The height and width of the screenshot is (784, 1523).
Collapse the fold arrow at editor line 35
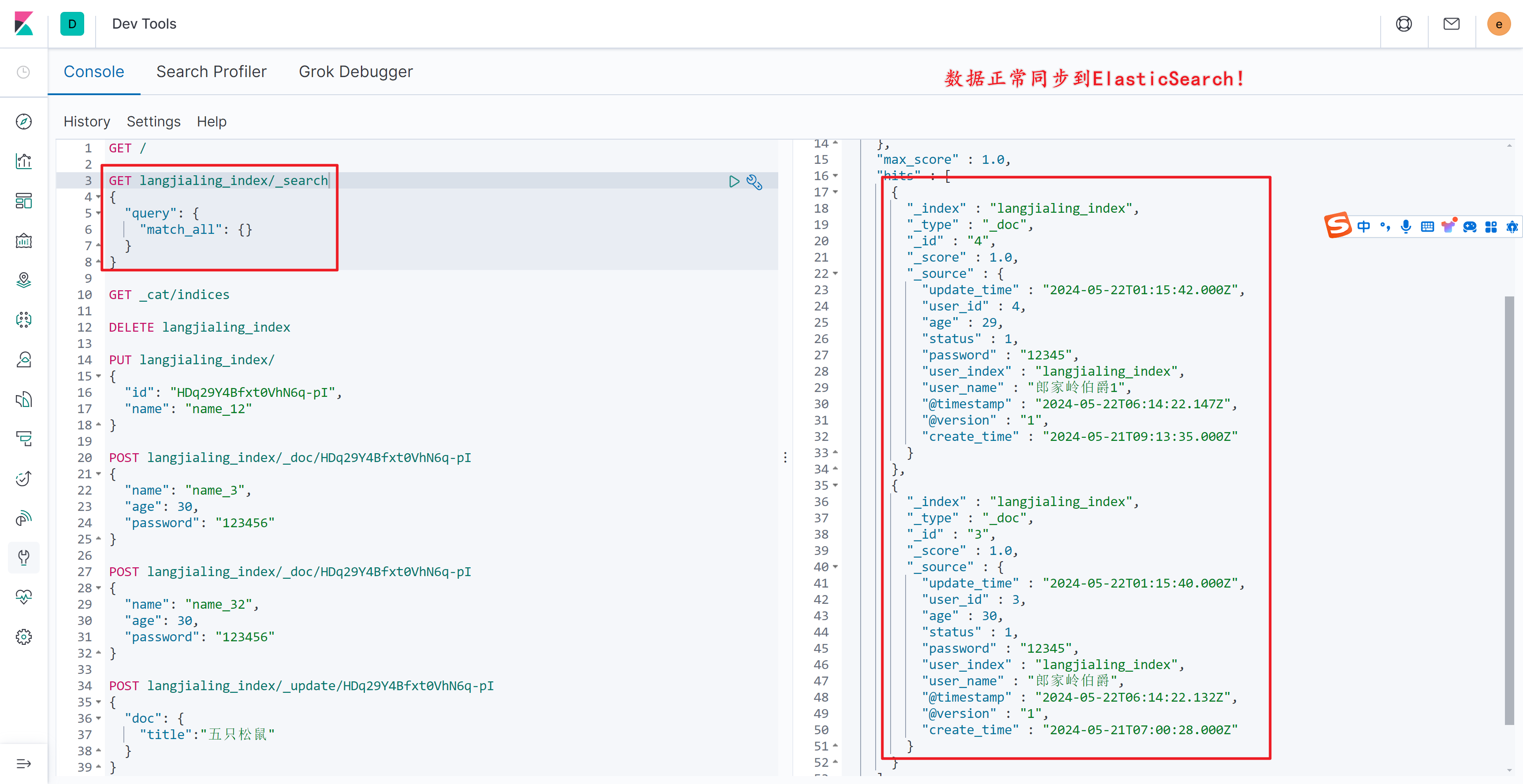(x=99, y=702)
